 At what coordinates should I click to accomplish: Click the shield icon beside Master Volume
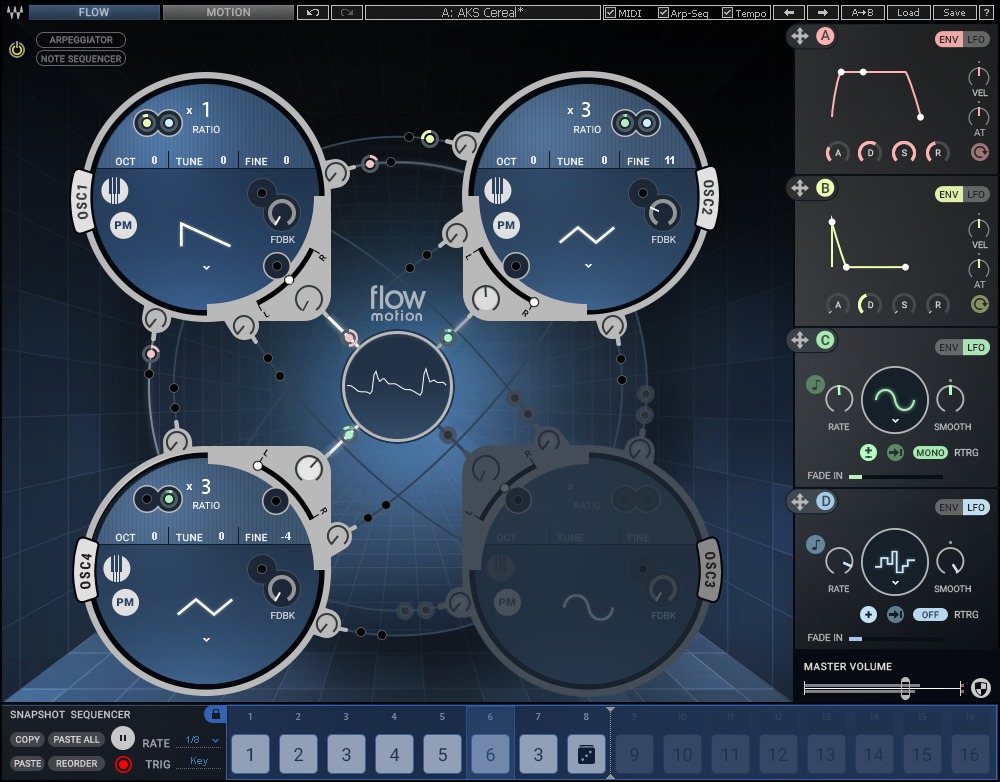click(x=981, y=688)
